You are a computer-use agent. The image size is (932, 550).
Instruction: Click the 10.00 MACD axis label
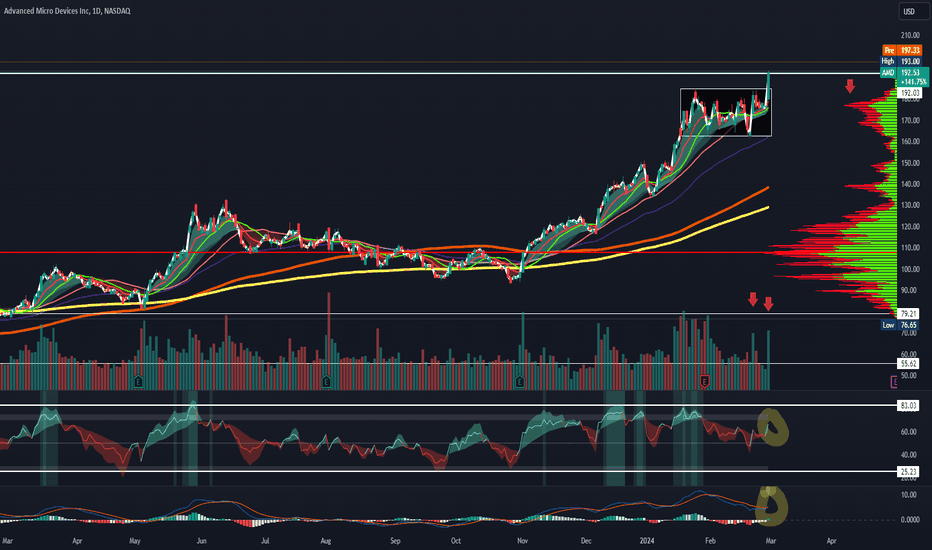click(x=909, y=495)
